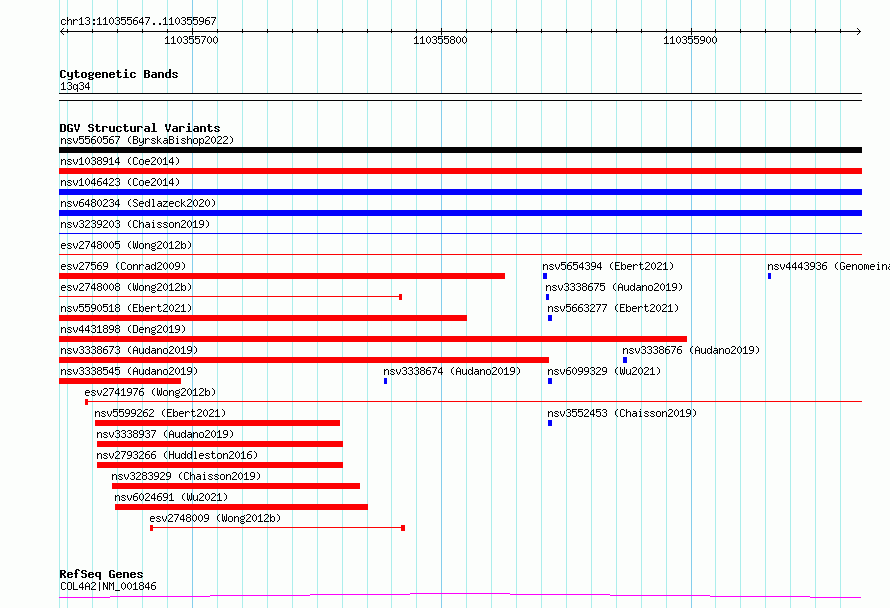
Task: Click ruler position 110355800
Action: coord(440,40)
